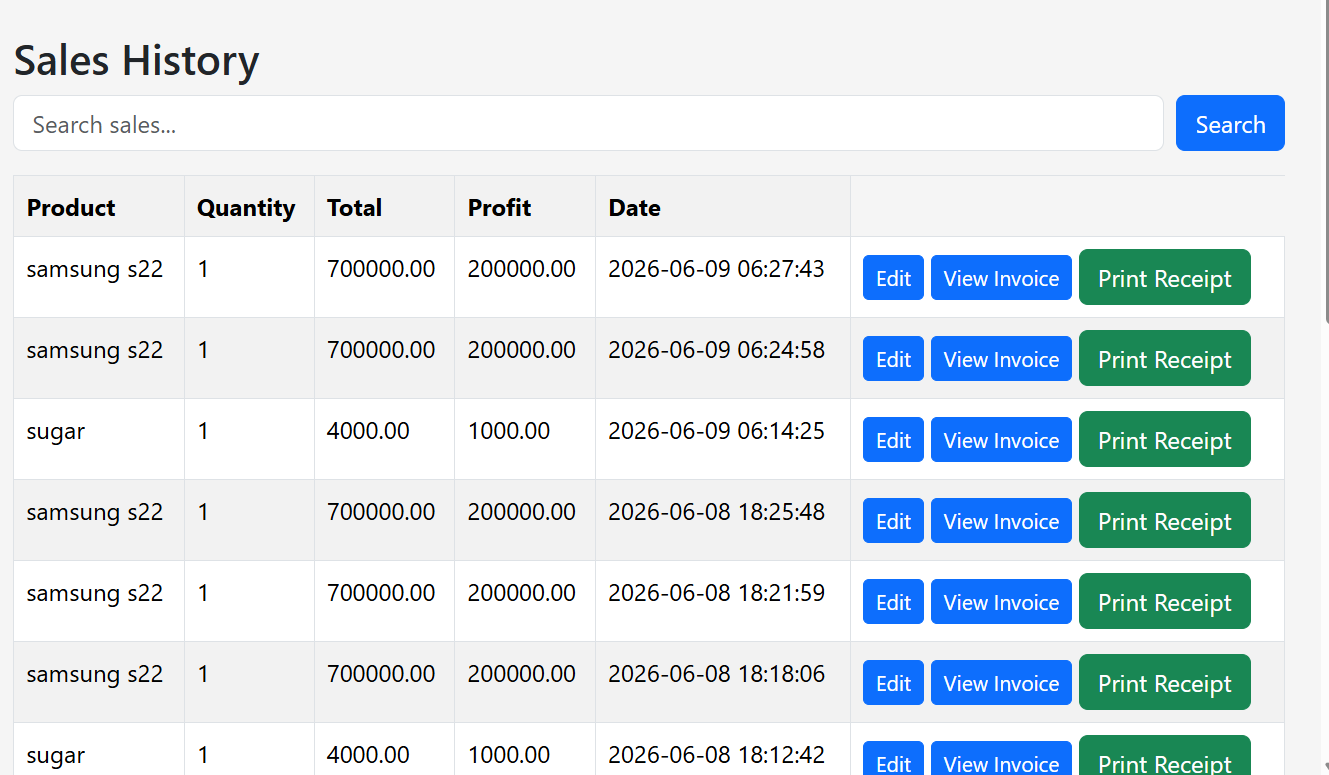
Task: Print Receipt for the 06:14:25 sugar sale
Action: tap(1165, 439)
